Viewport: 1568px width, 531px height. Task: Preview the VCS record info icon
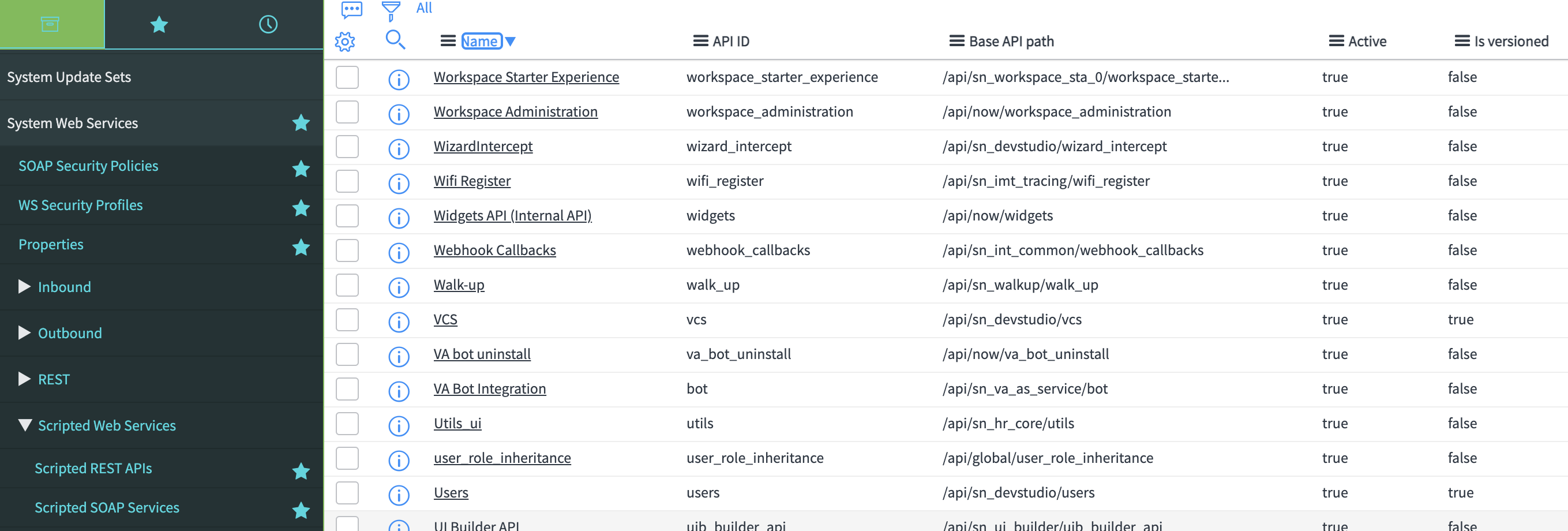(399, 321)
